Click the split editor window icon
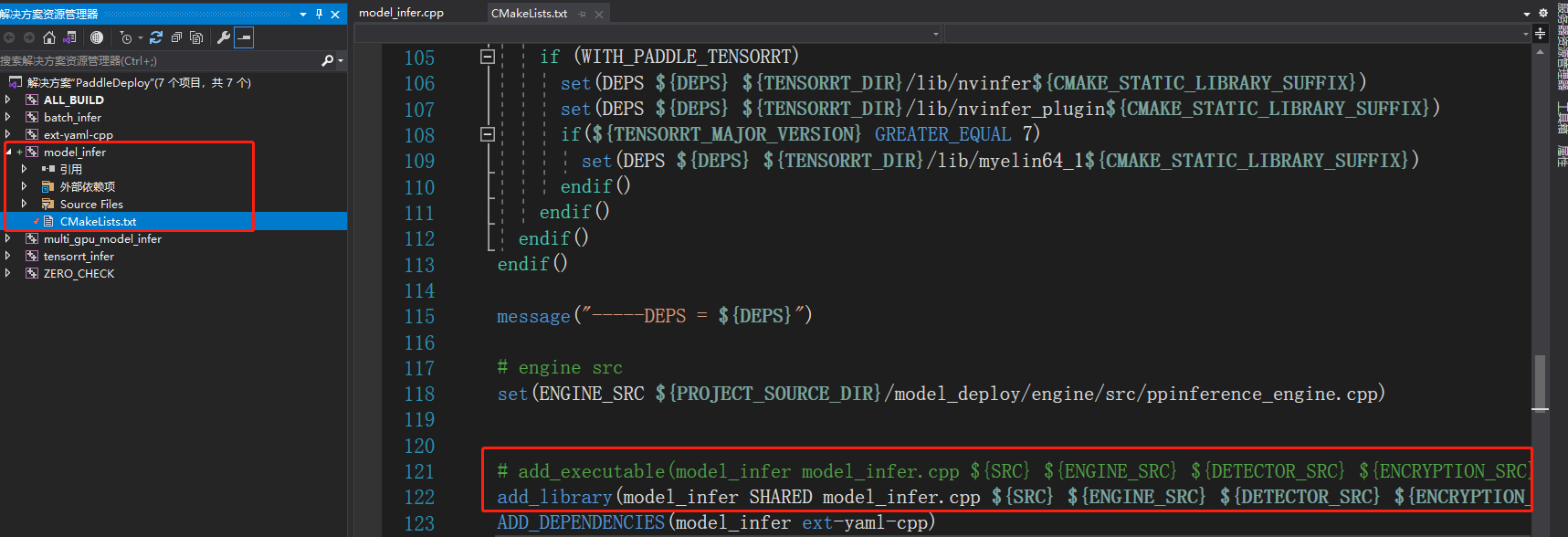The height and width of the screenshot is (537, 1568). click(x=1540, y=34)
